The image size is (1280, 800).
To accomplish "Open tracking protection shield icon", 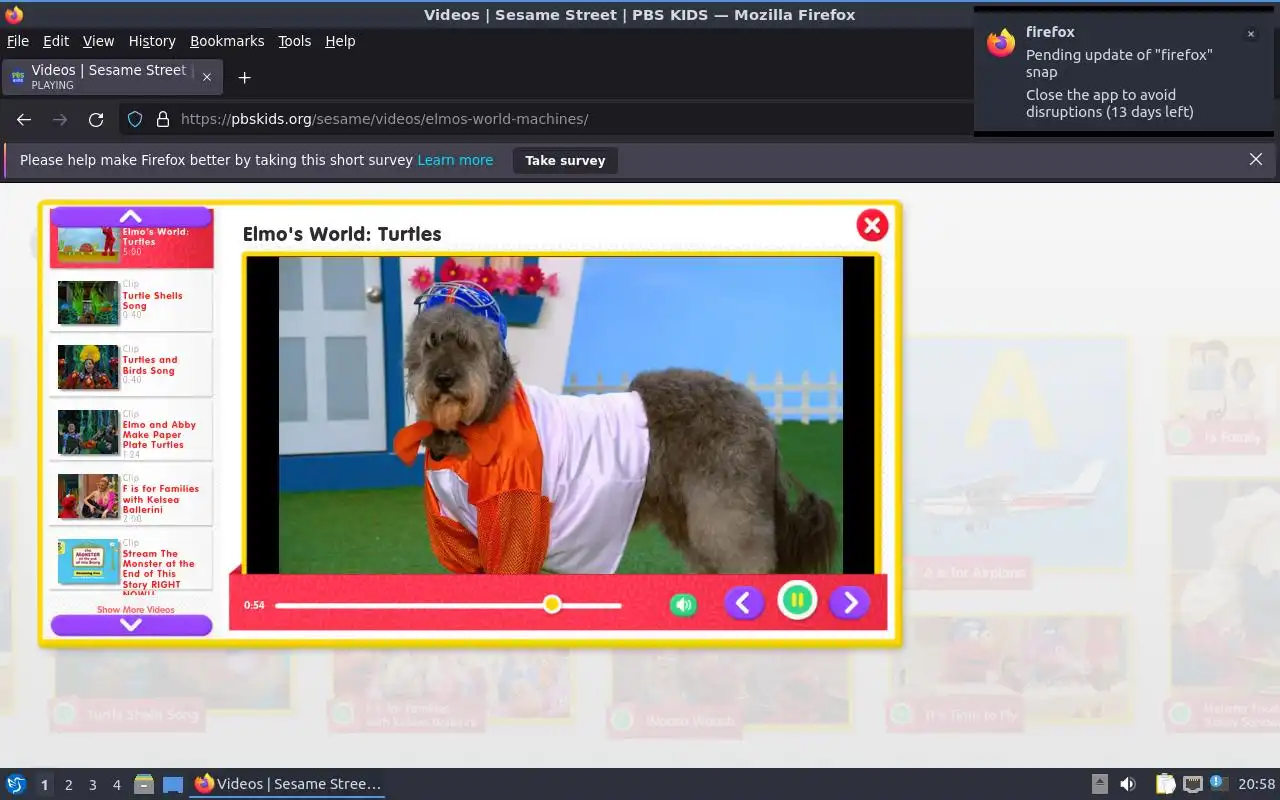I will click(135, 119).
